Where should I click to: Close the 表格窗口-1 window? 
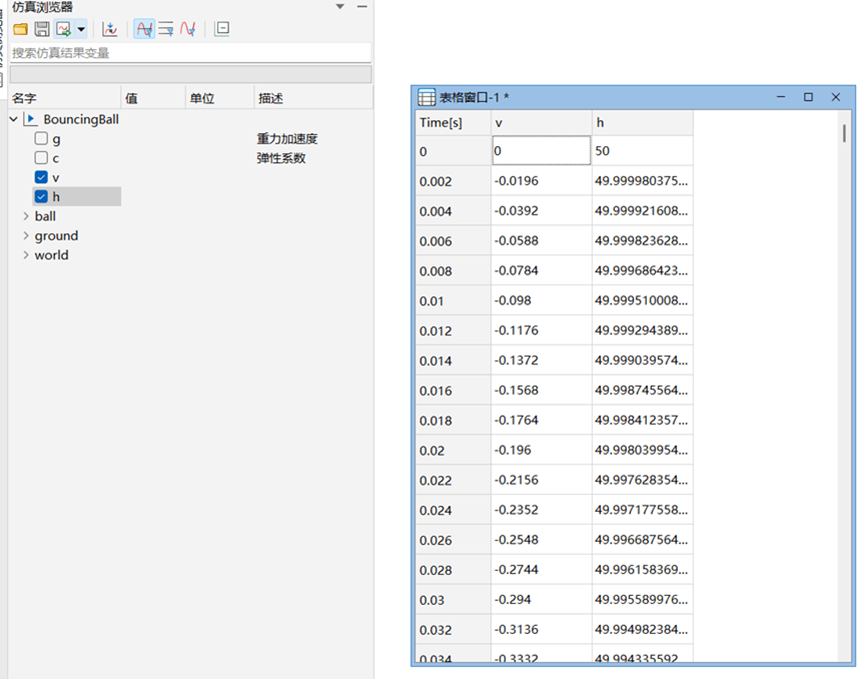pos(836,97)
